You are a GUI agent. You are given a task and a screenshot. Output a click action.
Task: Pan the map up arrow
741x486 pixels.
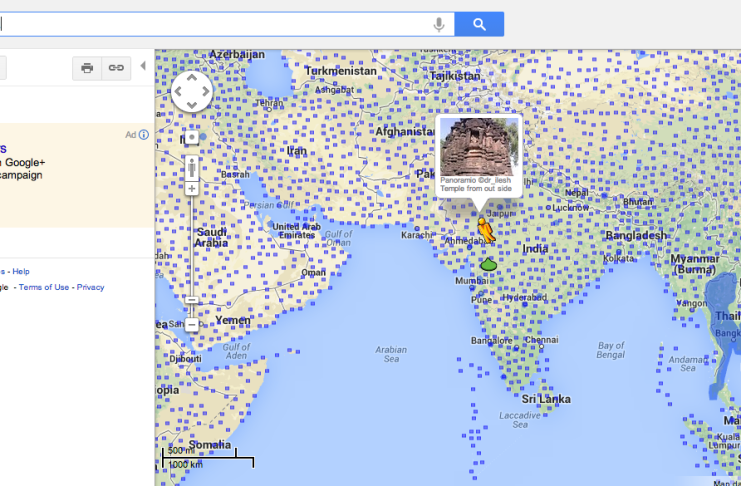[192, 79]
